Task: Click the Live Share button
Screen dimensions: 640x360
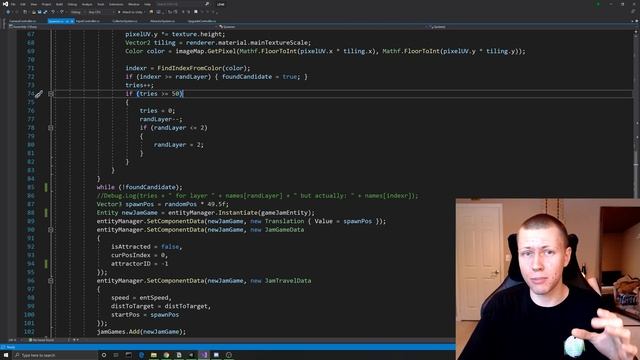Action: pos(221,4)
